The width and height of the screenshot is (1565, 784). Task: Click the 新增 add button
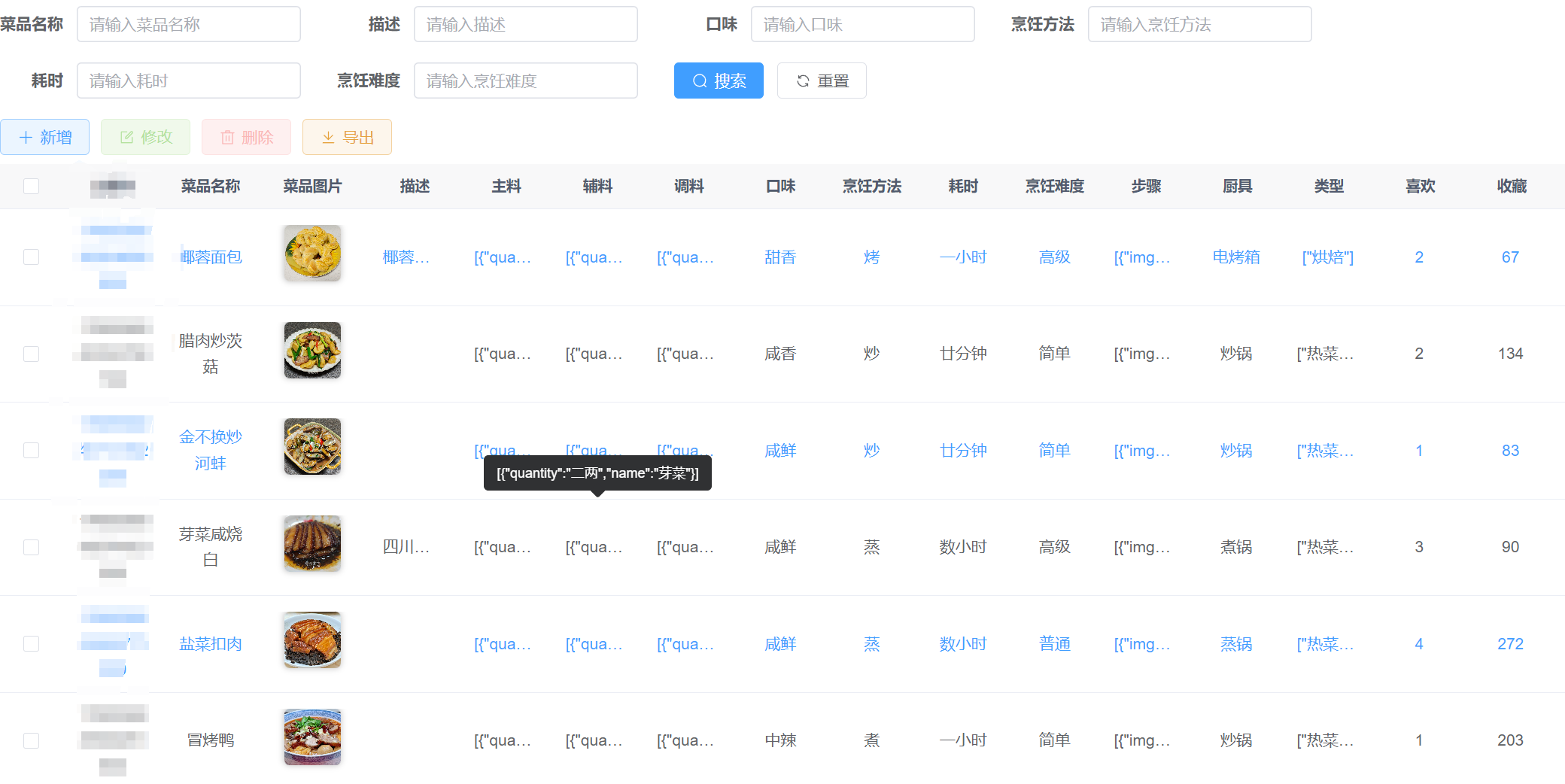tap(45, 137)
